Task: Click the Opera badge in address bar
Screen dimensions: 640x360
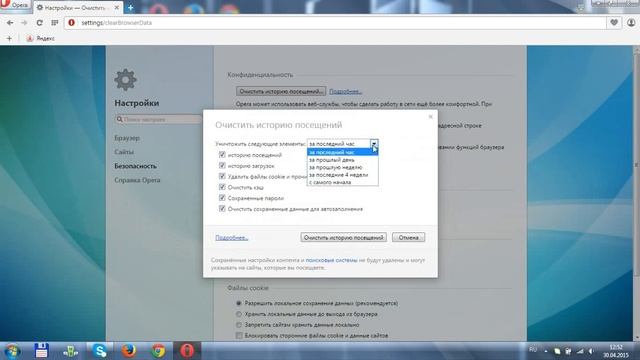Action: pos(71,23)
